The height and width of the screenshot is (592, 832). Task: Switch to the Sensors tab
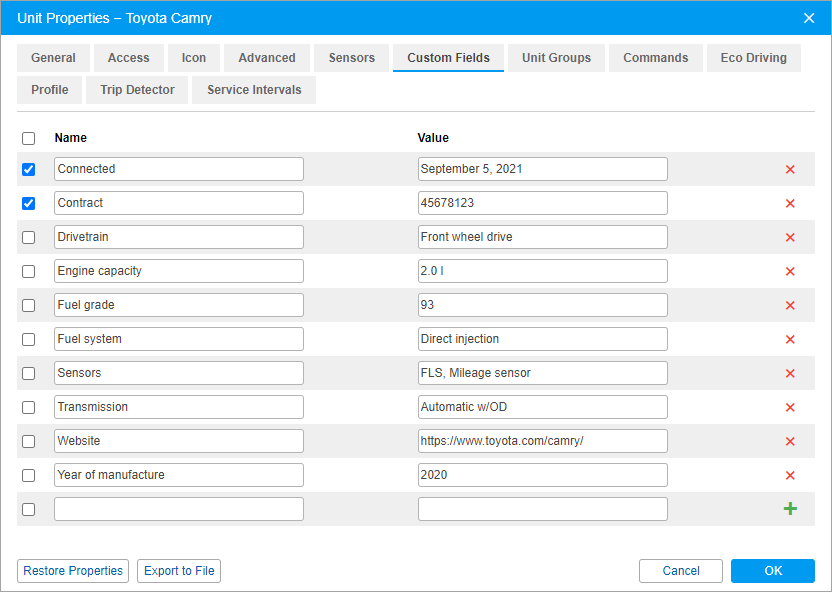click(352, 58)
